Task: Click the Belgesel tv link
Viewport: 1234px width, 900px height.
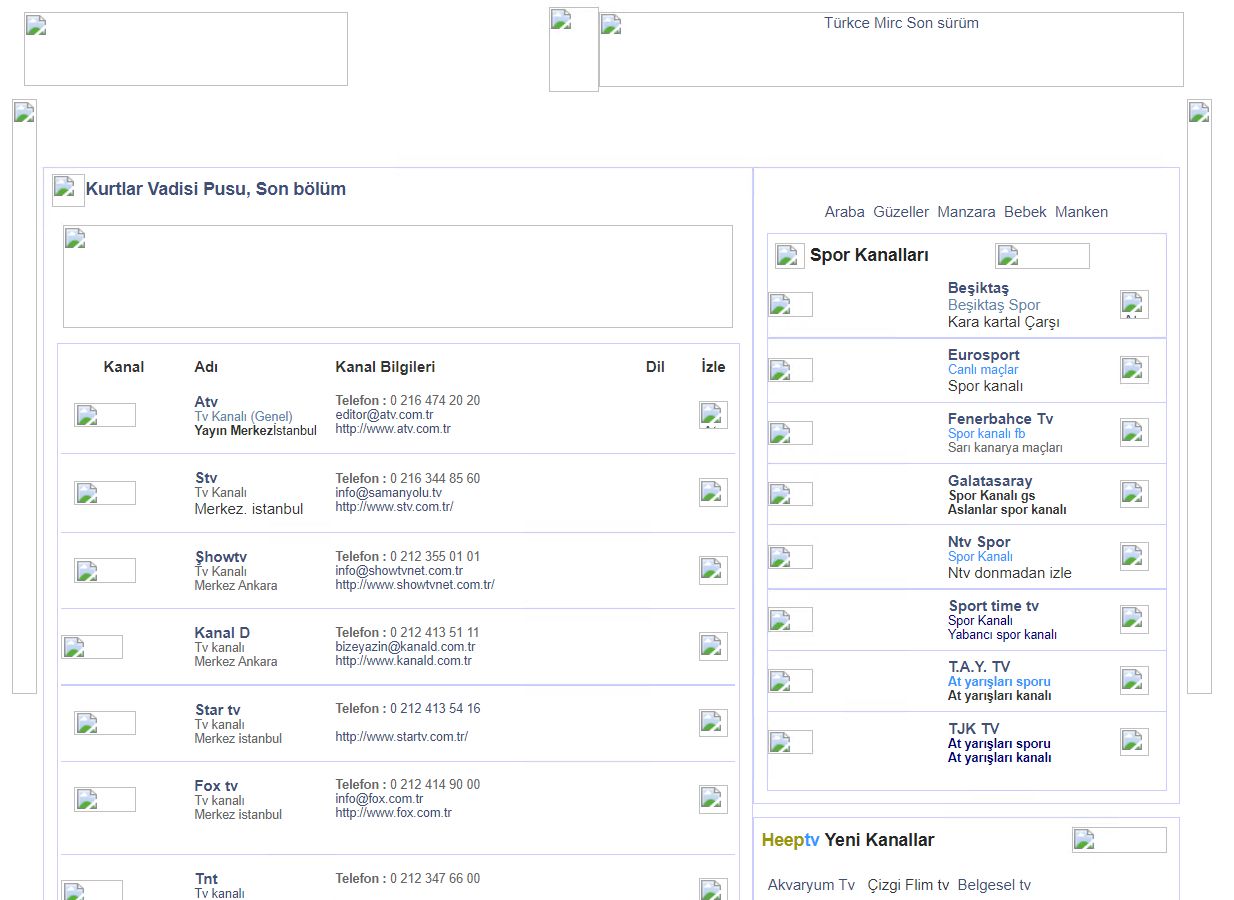Action: point(994,885)
